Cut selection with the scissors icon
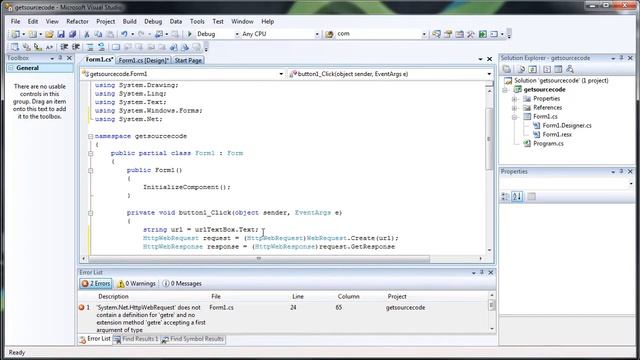640x360 pixels. 87,34
